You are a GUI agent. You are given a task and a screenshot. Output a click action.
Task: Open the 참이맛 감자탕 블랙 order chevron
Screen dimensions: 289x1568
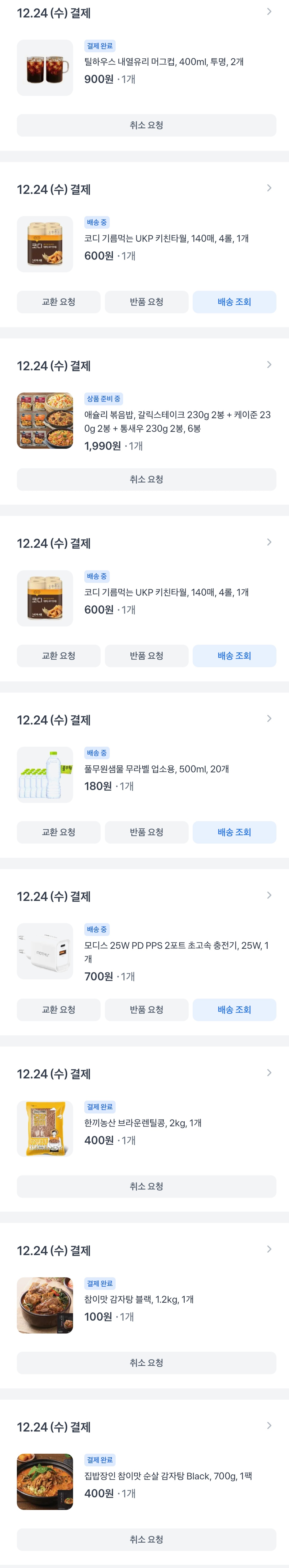[269, 1249]
